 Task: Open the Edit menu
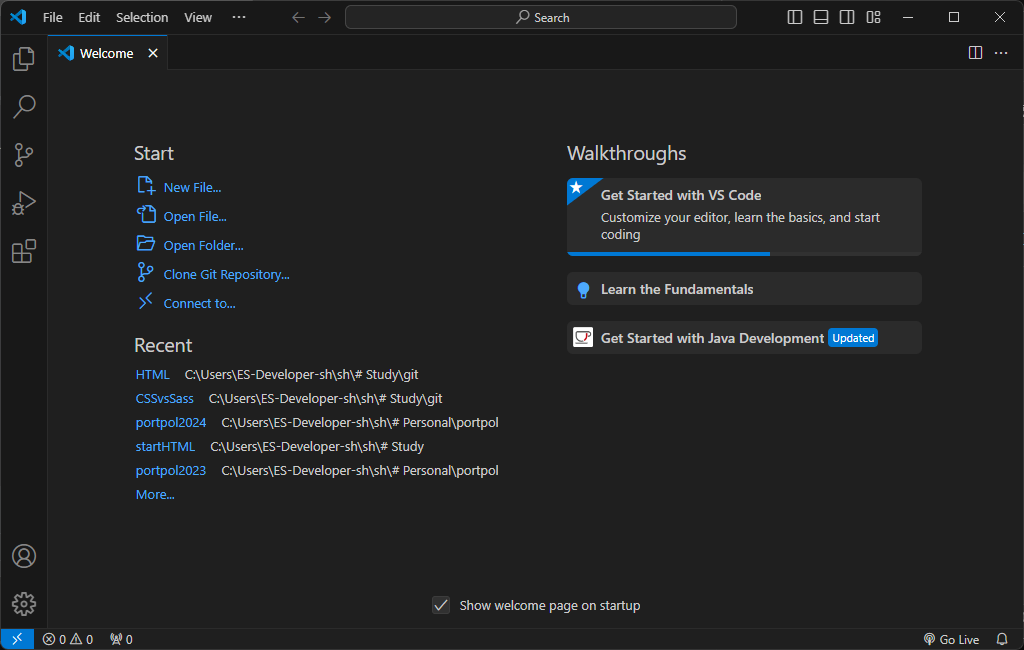pyautogui.click(x=89, y=18)
